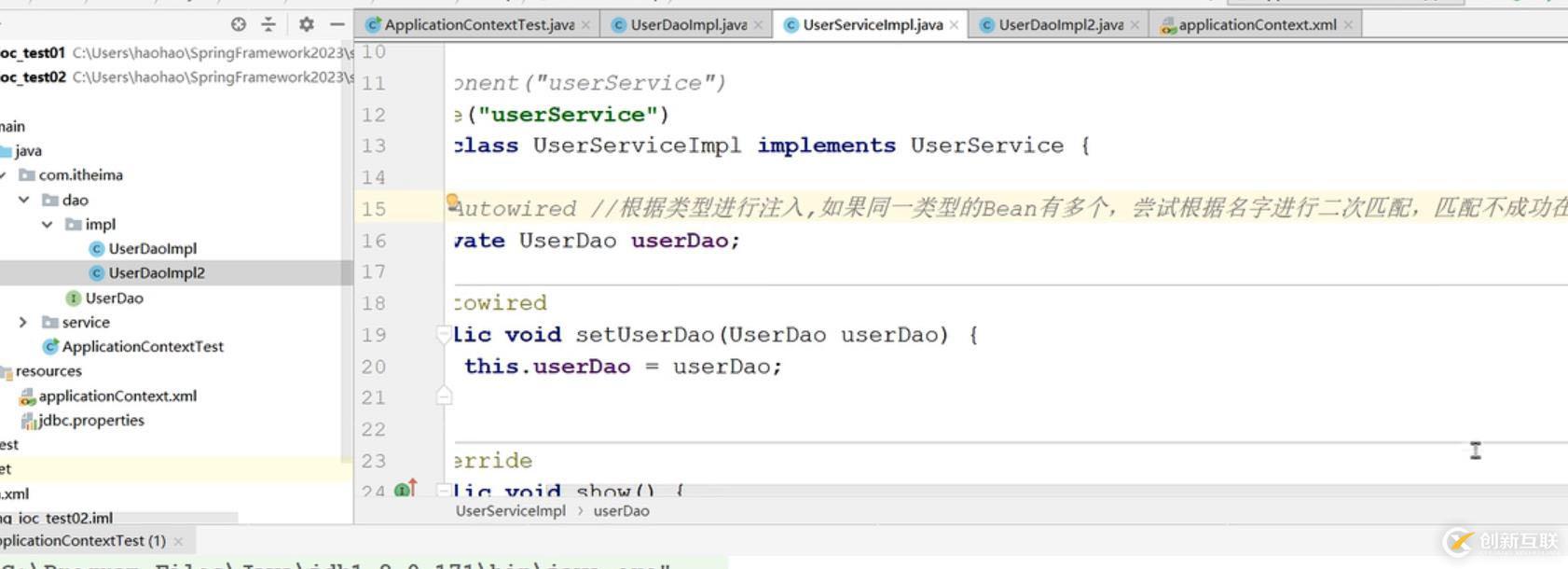The width and height of the screenshot is (1568, 569).
Task: Expand the service package chevron
Action: click(x=23, y=322)
